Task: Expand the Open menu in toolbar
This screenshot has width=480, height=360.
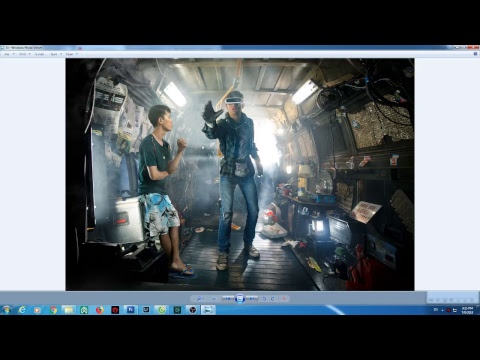Action: click(72, 54)
